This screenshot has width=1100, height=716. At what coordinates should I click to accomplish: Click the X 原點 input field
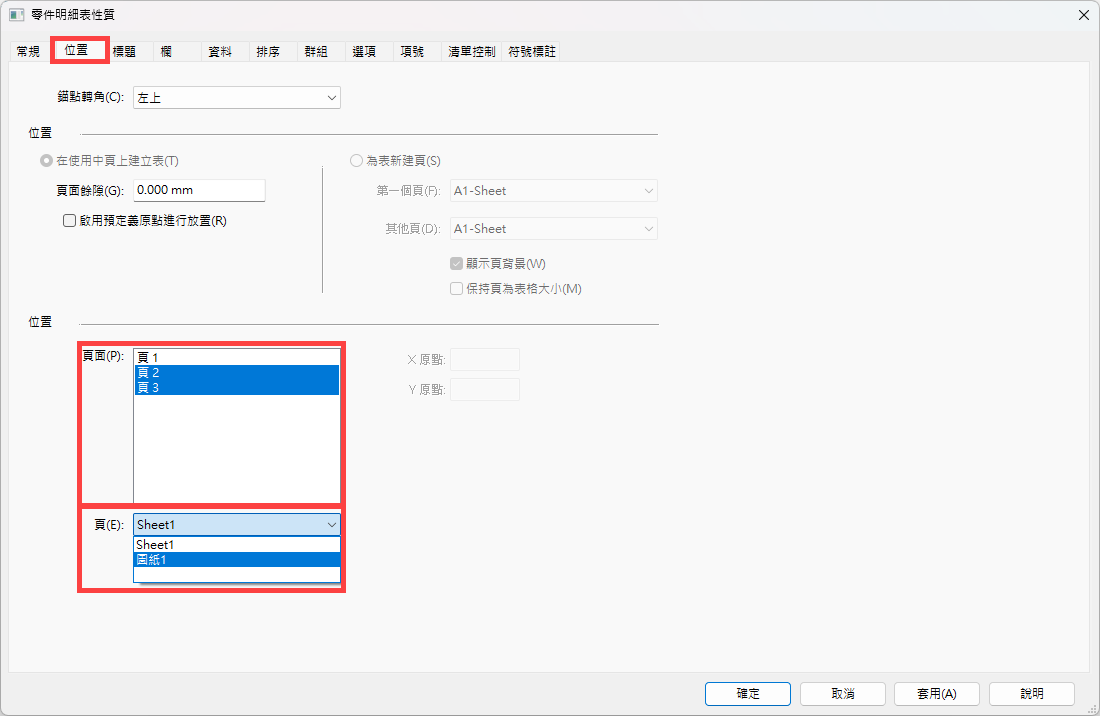(485, 360)
